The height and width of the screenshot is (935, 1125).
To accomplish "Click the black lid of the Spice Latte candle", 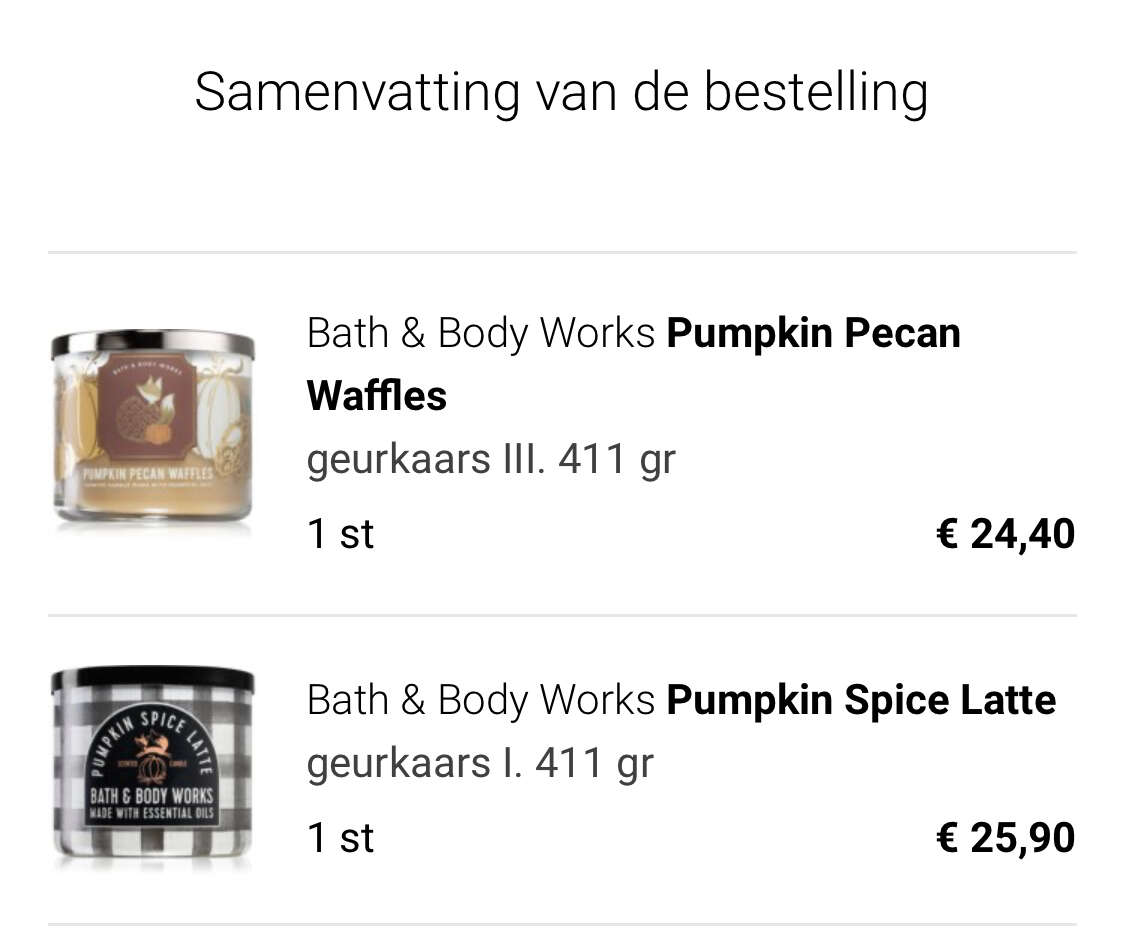I will coord(153,679).
